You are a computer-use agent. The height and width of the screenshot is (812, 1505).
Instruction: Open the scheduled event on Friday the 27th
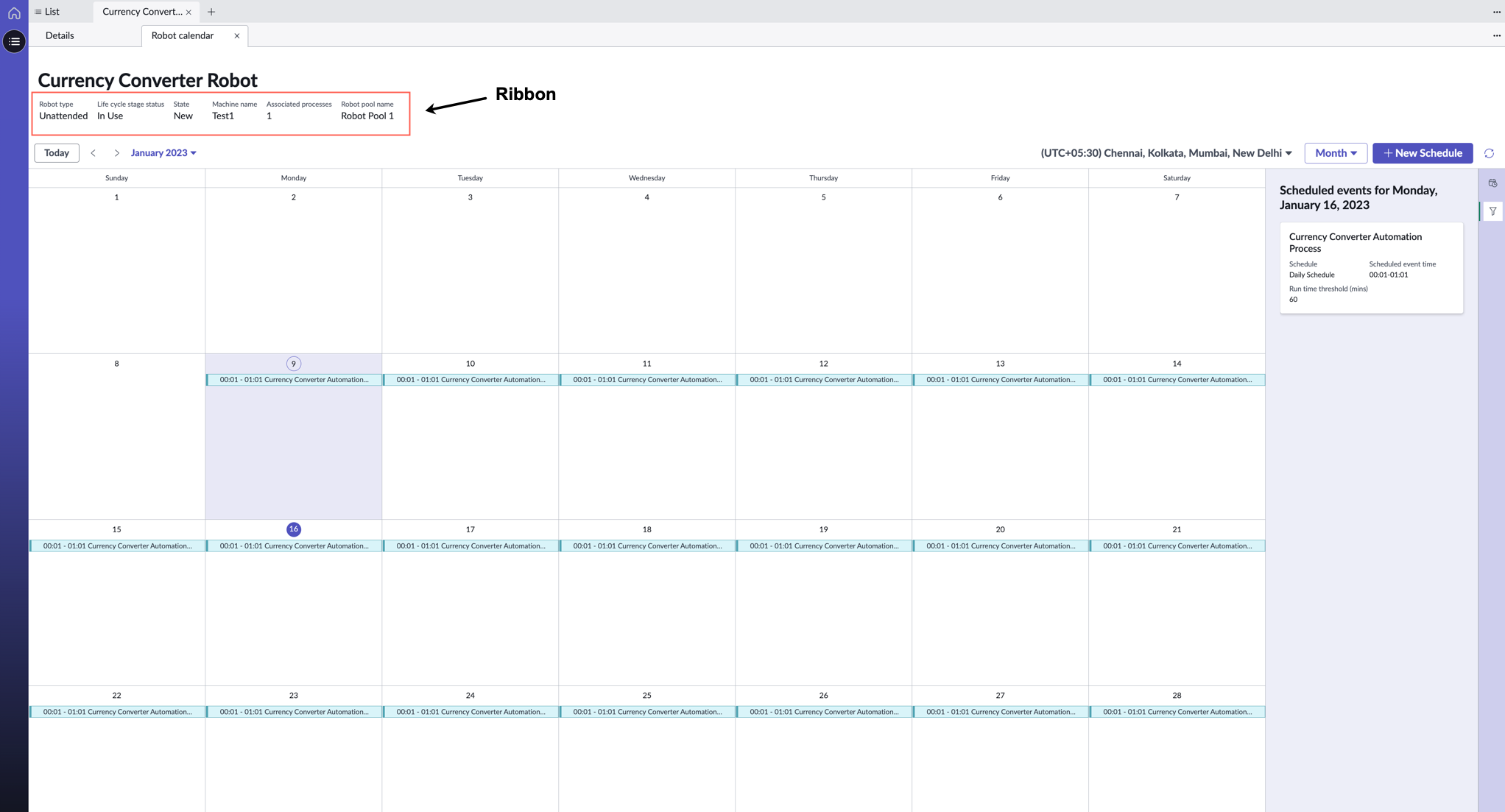(1001, 712)
